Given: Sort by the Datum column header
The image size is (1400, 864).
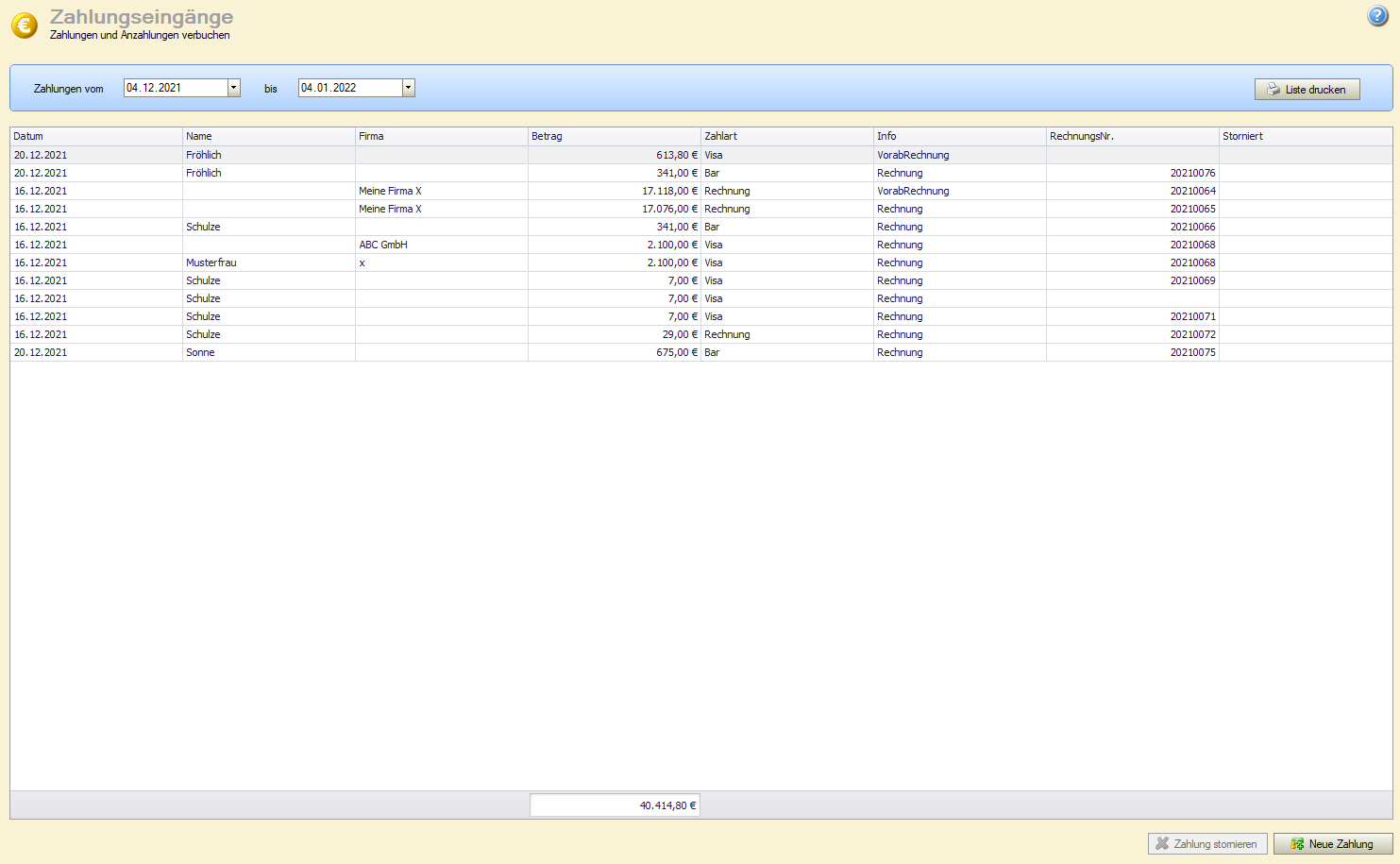Looking at the screenshot, I should point(94,136).
